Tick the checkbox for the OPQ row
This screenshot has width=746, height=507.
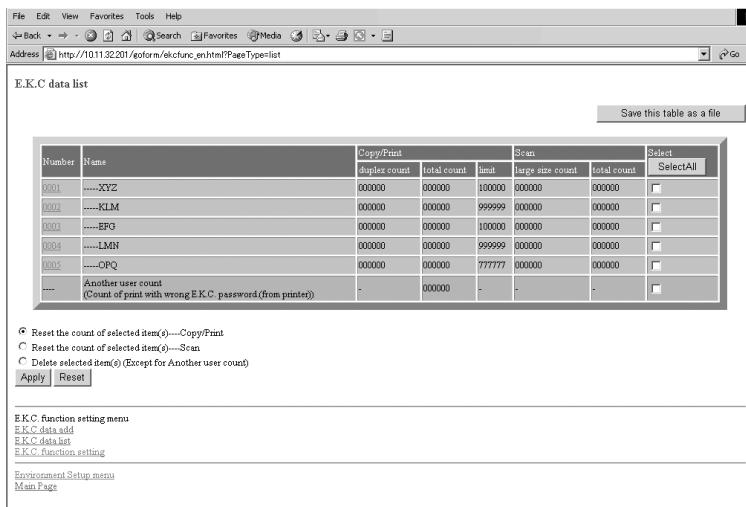coord(656,265)
